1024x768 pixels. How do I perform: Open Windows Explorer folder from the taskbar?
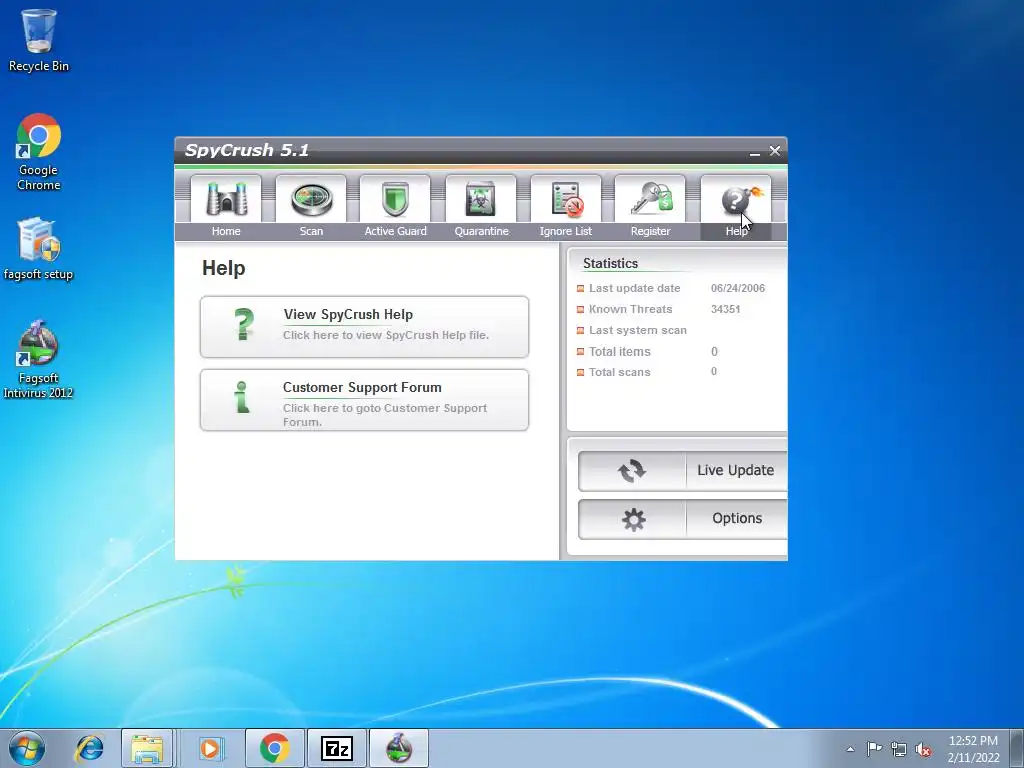[x=147, y=748]
